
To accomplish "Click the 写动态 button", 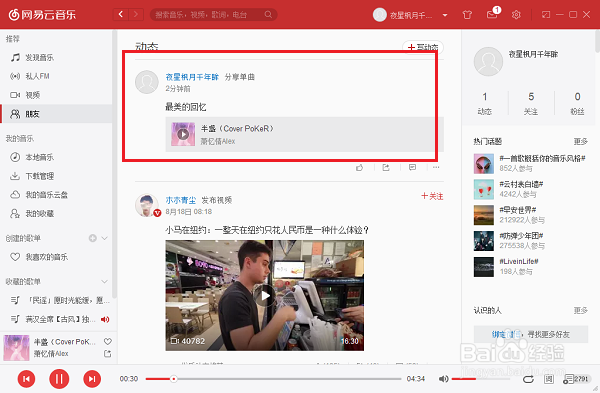I will point(423,47).
